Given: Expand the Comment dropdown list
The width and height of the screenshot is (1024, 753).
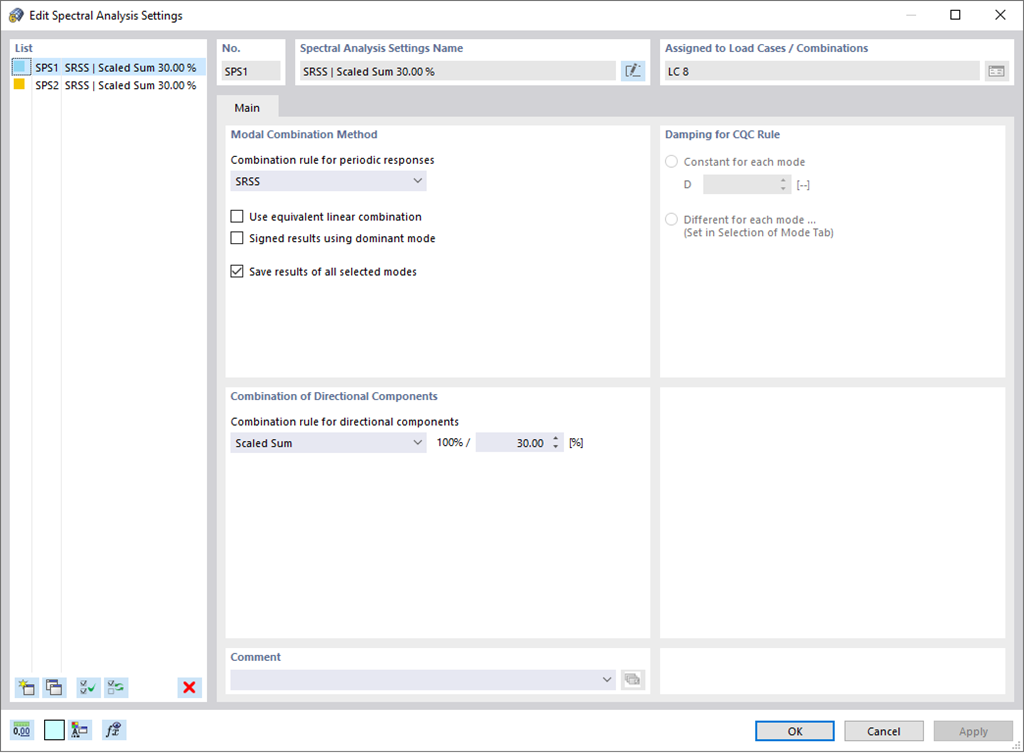Looking at the screenshot, I should point(607,679).
